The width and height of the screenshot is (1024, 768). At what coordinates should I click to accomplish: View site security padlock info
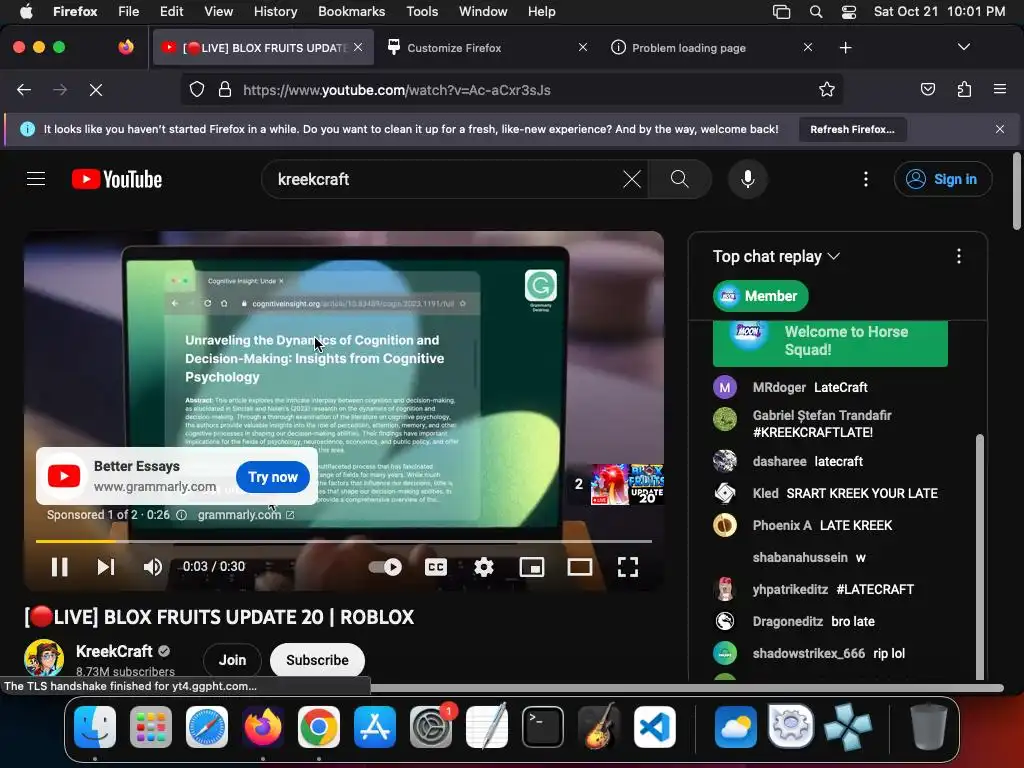point(225,89)
